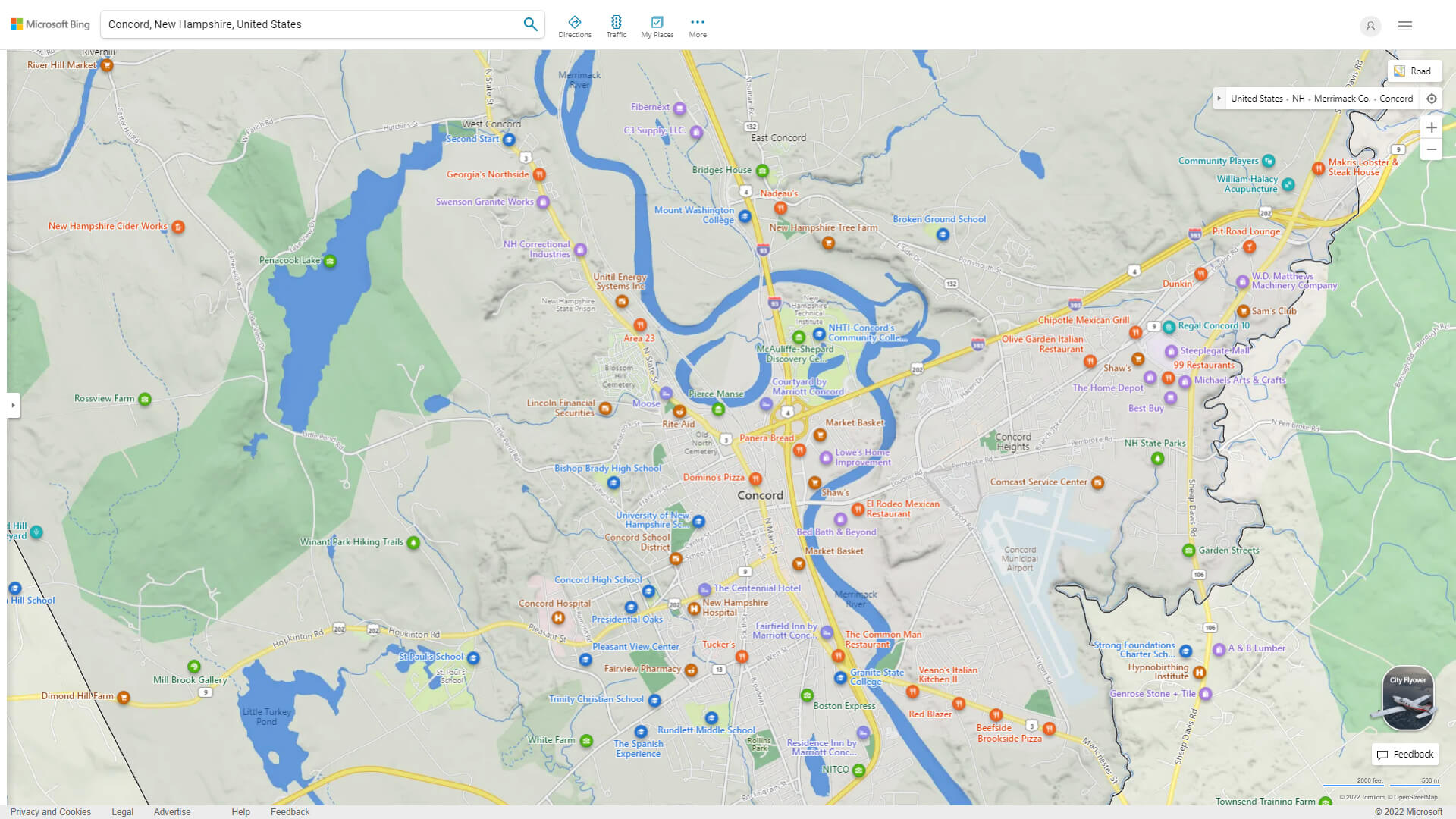Open the hamburger settings menu

pyautogui.click(x=1404, y=26)
